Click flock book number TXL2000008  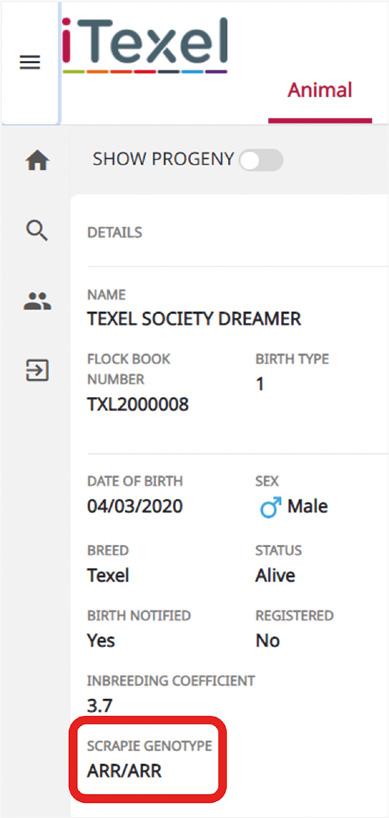click(138, 404)
